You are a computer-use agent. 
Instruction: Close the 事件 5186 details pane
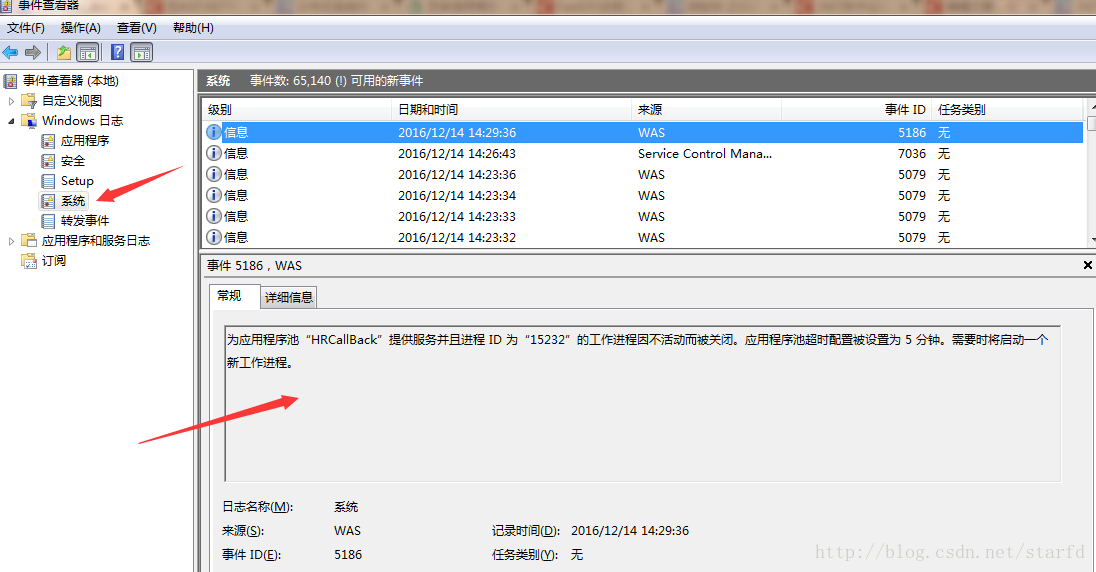point(1088,265)
